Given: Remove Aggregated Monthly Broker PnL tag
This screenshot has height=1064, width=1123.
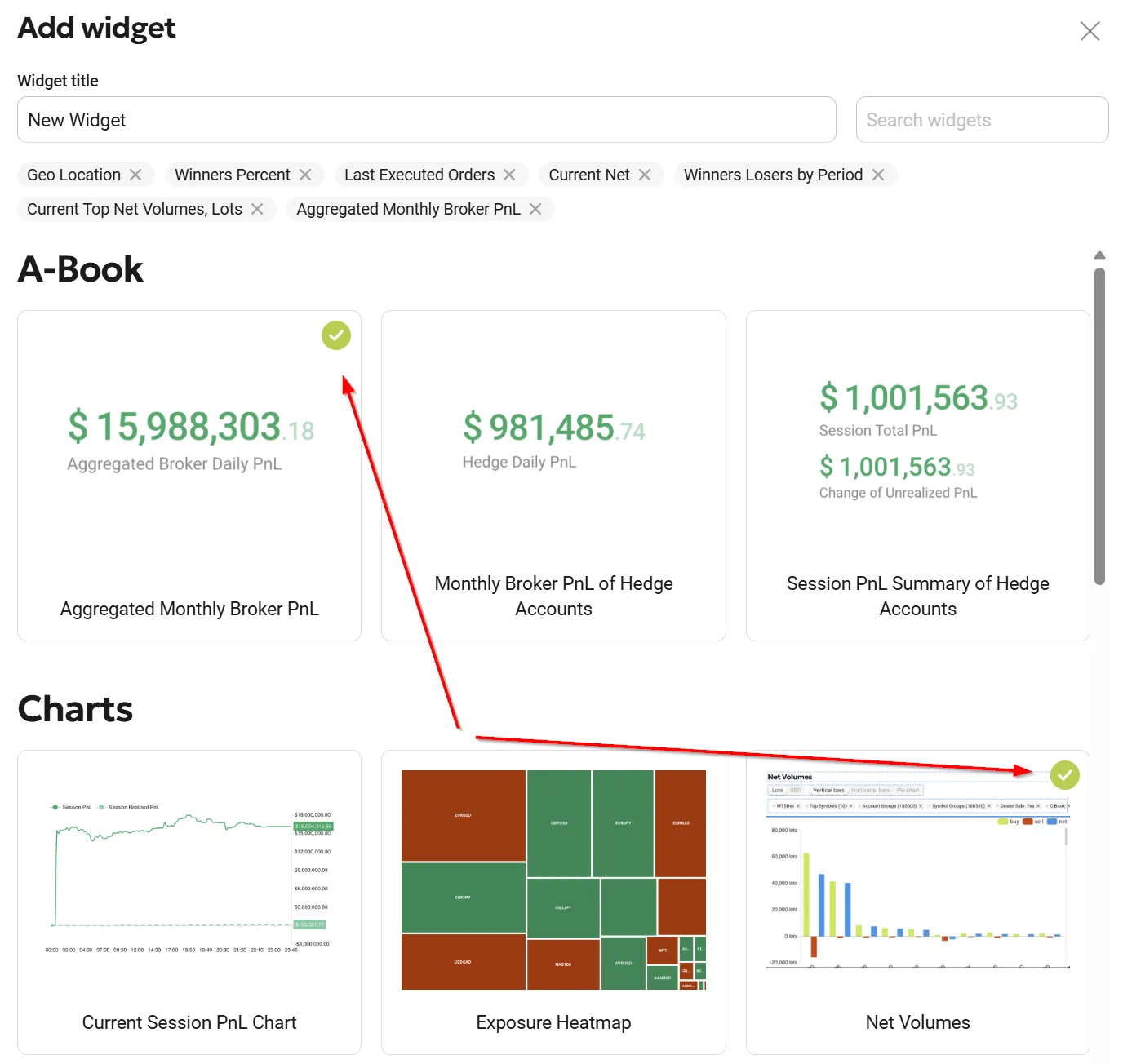Looking at the screenshot, I should coord(535,209).
